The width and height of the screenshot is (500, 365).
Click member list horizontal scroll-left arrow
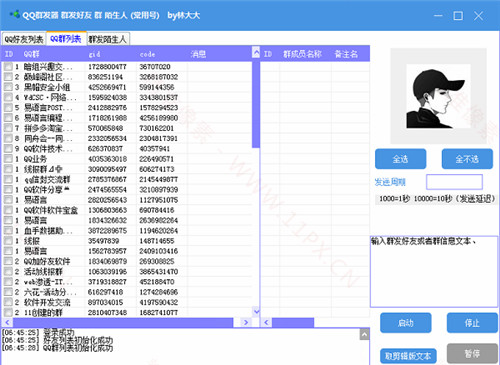266,322
